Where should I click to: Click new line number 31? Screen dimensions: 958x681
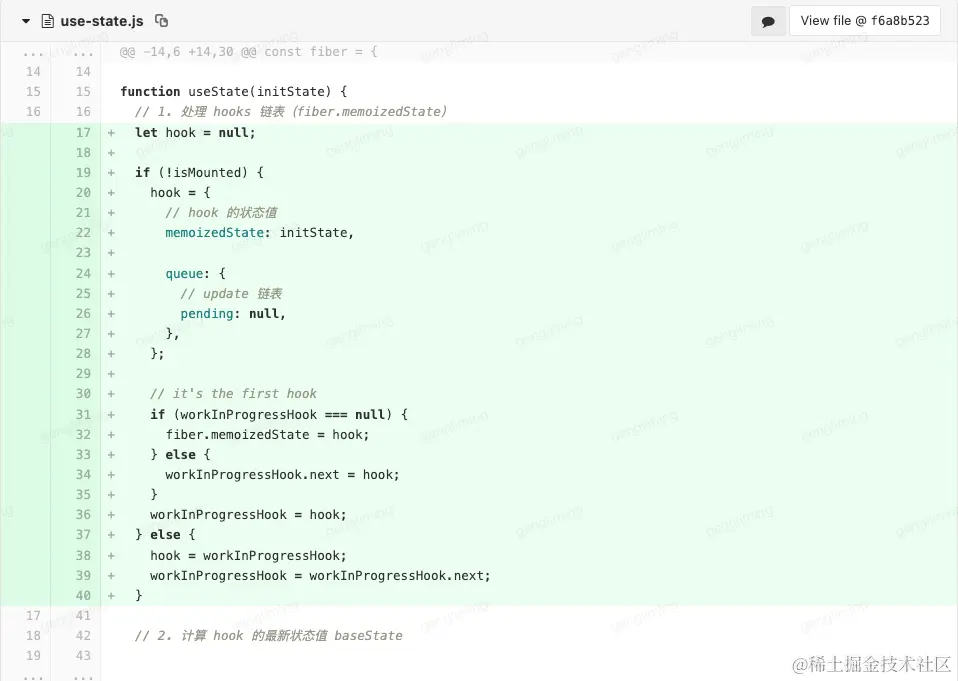coord(83,415)
